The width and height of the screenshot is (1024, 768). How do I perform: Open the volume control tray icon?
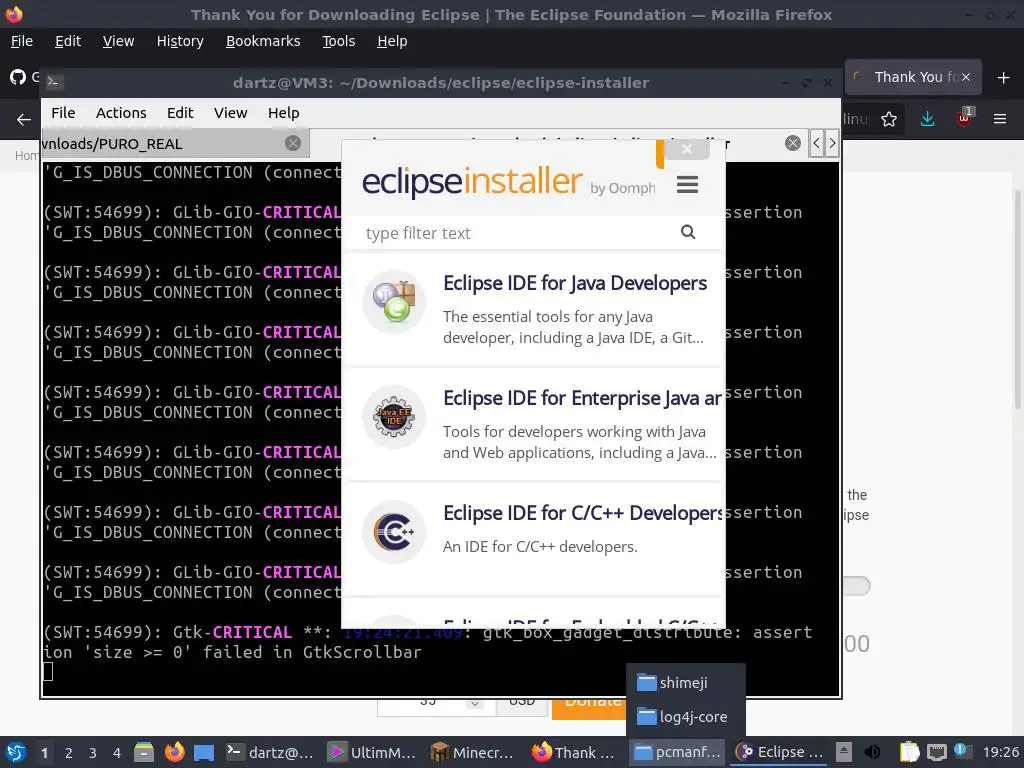coord(872,752)
